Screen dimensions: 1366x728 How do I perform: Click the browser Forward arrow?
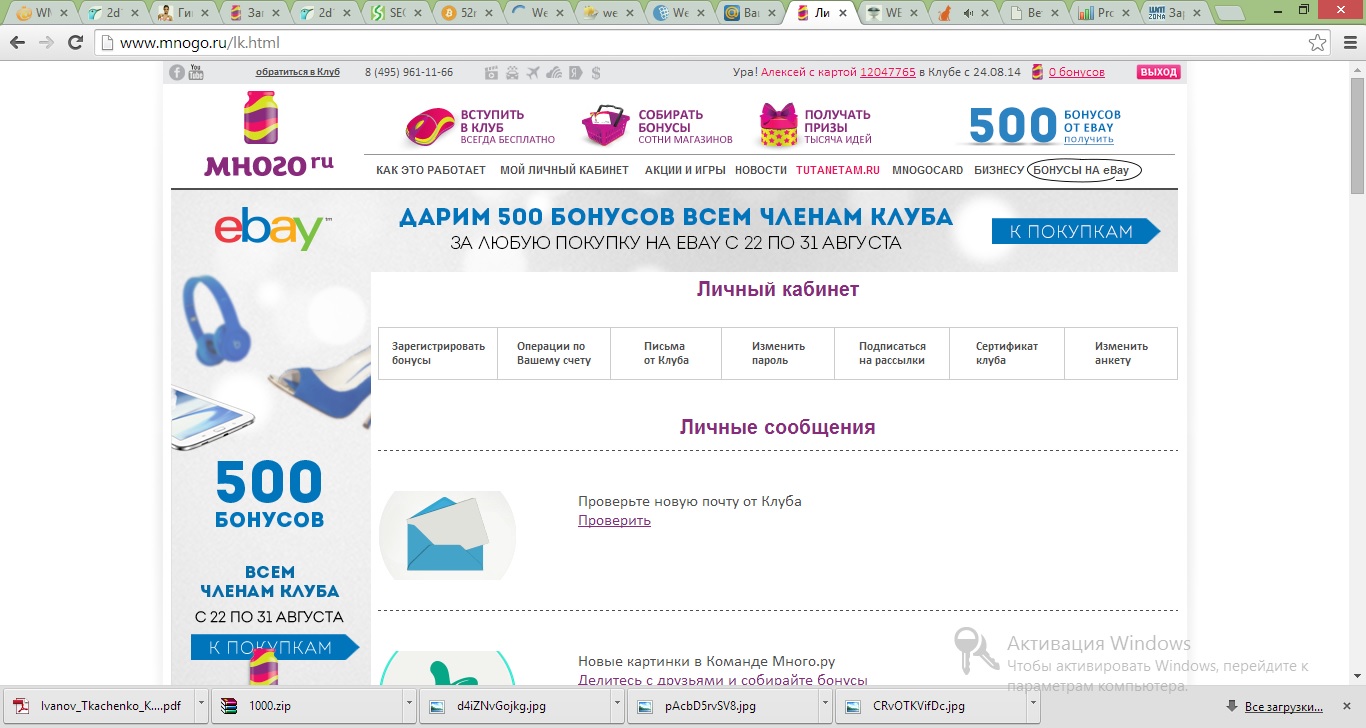click(x=46, y=43)
